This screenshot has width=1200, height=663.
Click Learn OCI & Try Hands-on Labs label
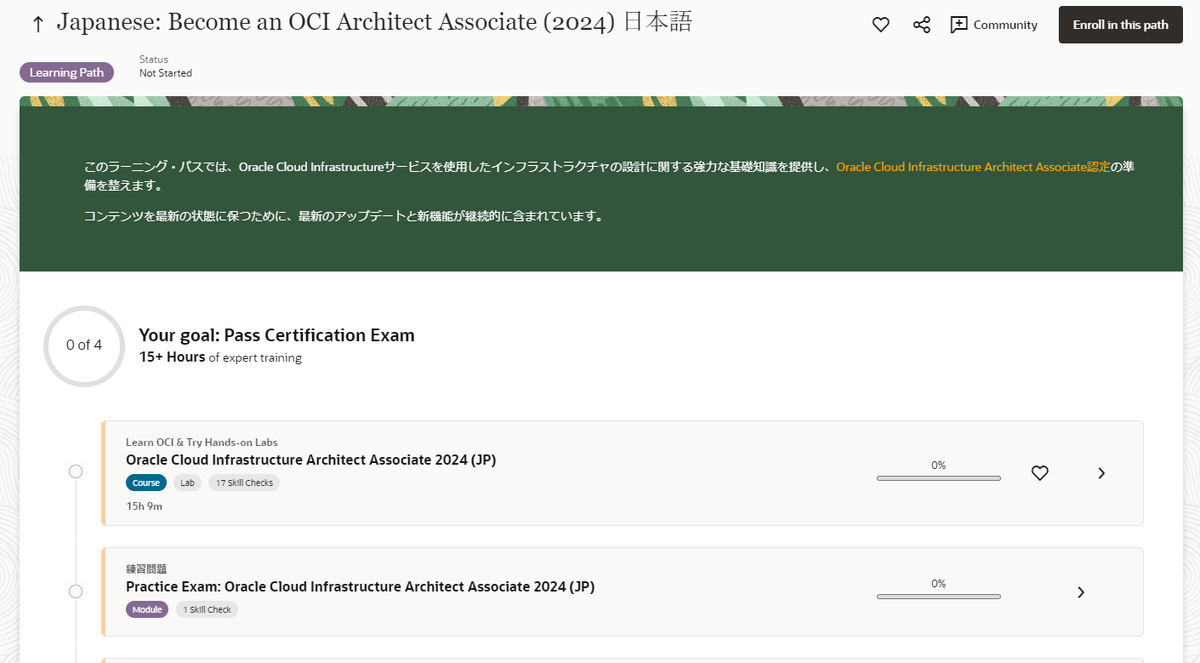tap(202, 442)
